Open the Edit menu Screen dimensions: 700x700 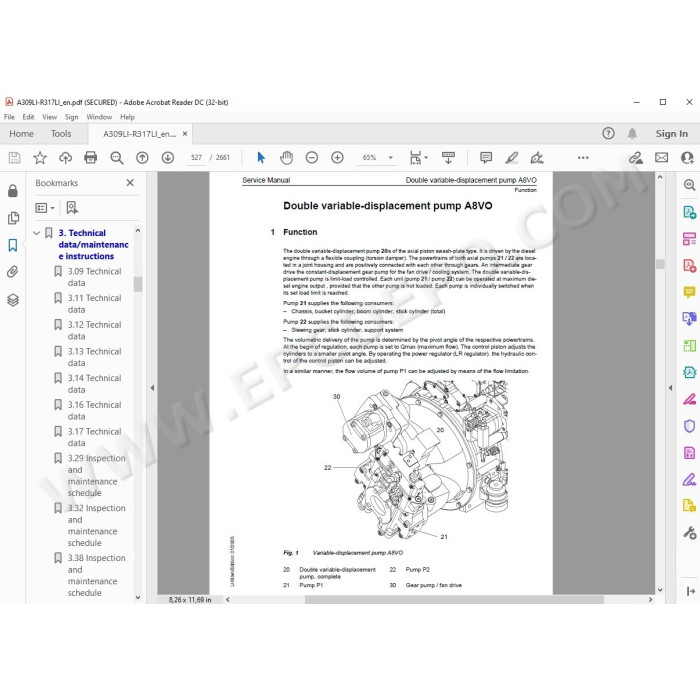pyautogui.click(x=28, y=117)
